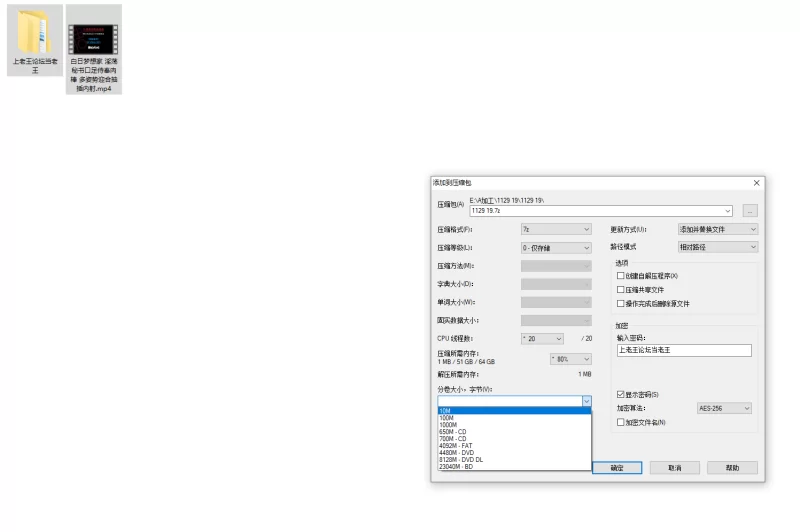The width and height of the screenshot is (800, 532).
Task: Enable 压缩共享文件 checkbox
Action: click(x=620, y=289)
